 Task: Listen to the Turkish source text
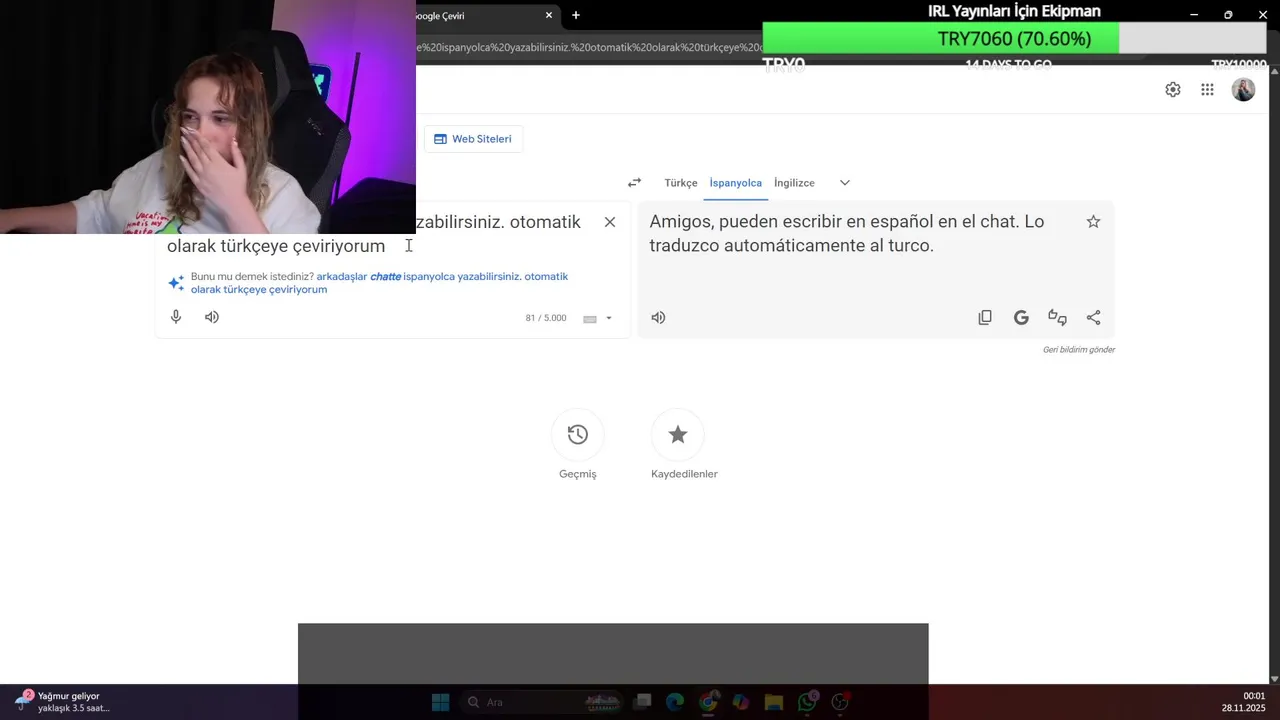[212, 317]
